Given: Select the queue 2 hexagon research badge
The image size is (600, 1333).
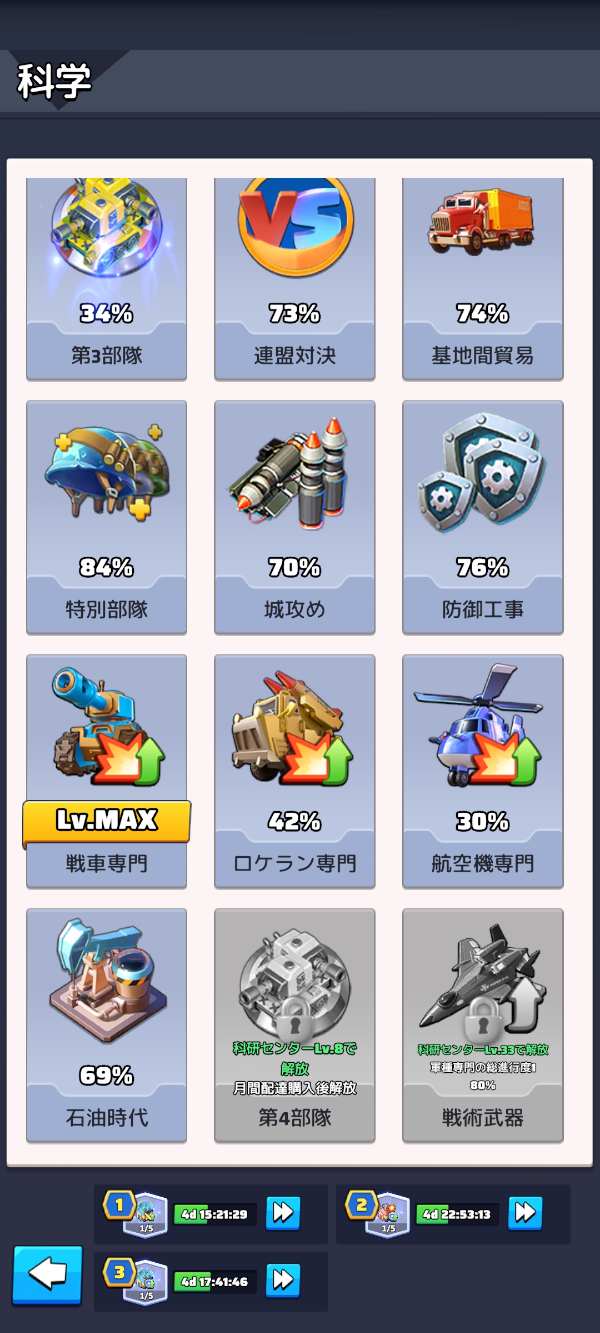Looking at the screenshot, I should click(386, 1215).
